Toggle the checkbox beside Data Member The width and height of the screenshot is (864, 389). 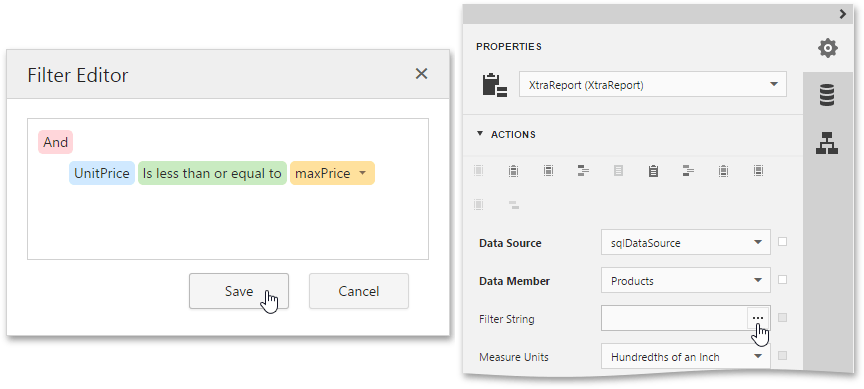point(782,280)
